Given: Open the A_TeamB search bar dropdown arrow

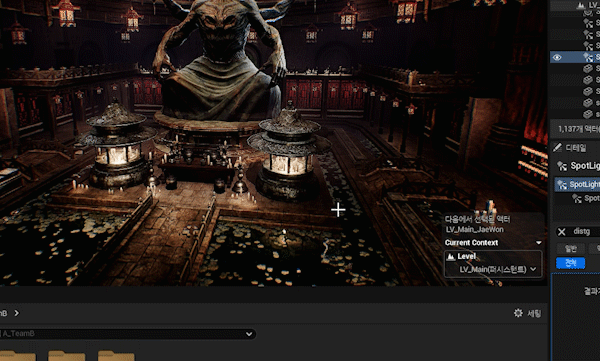Looking at the screenshot, I should click(x=249, y=334).
